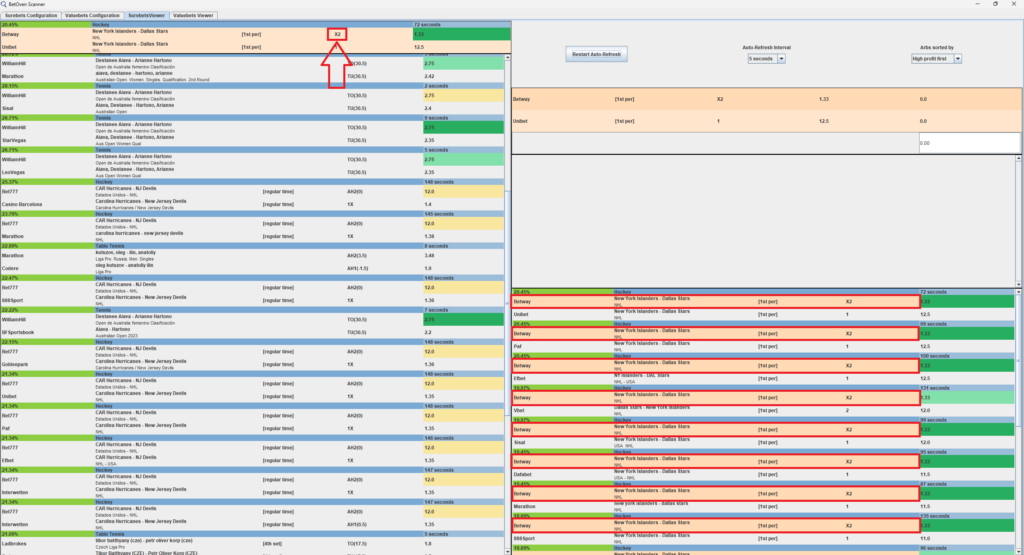Click the 21.09% Table Tennis surebet header
This screenshot has height=555, width=1024.
coord(253,534)
